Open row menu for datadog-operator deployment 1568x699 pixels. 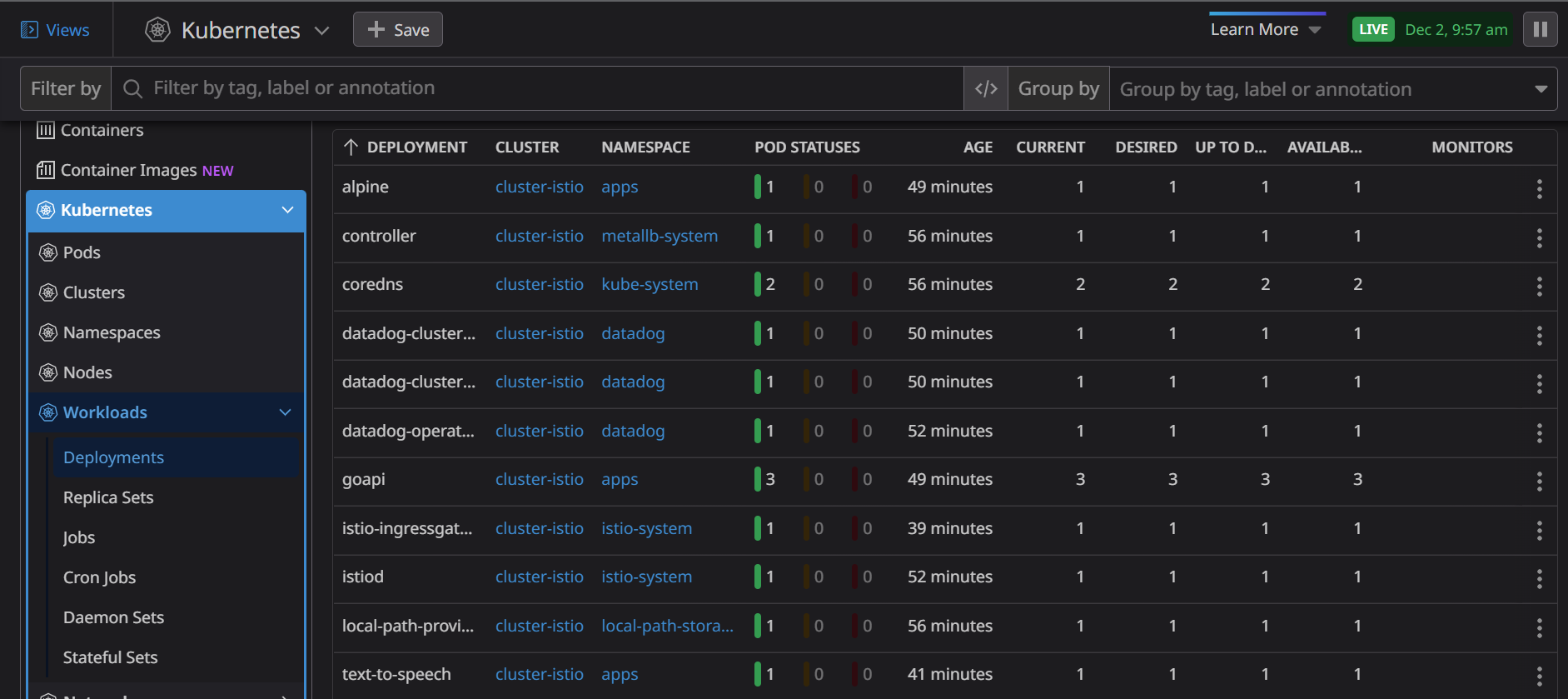(1539, 433)
